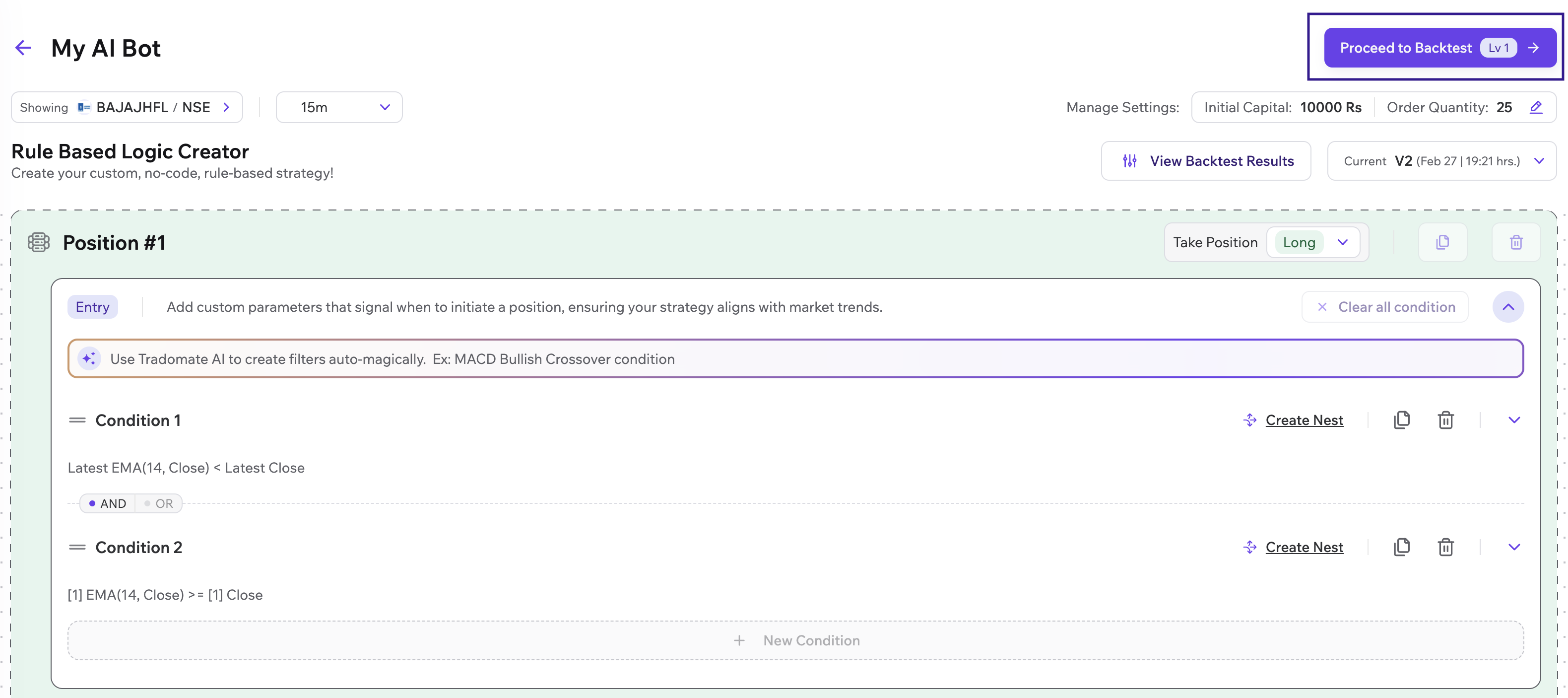The height and width of the screenshot is (698, 1568).
Task: Click the pencil icon to edit order quantity
Action: 1536,107
